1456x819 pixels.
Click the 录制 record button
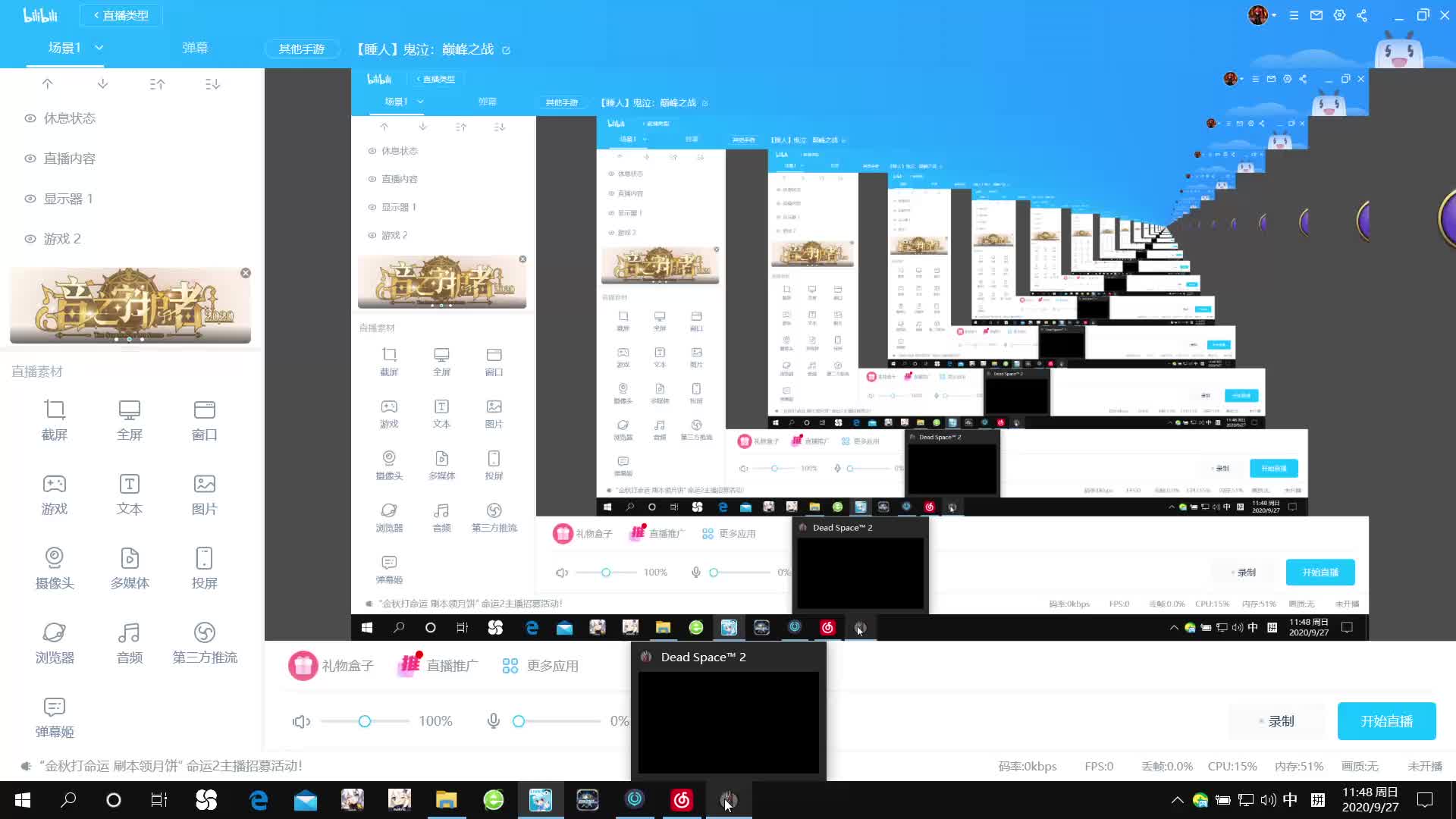pyautogui.click(x=1277, y=721)
